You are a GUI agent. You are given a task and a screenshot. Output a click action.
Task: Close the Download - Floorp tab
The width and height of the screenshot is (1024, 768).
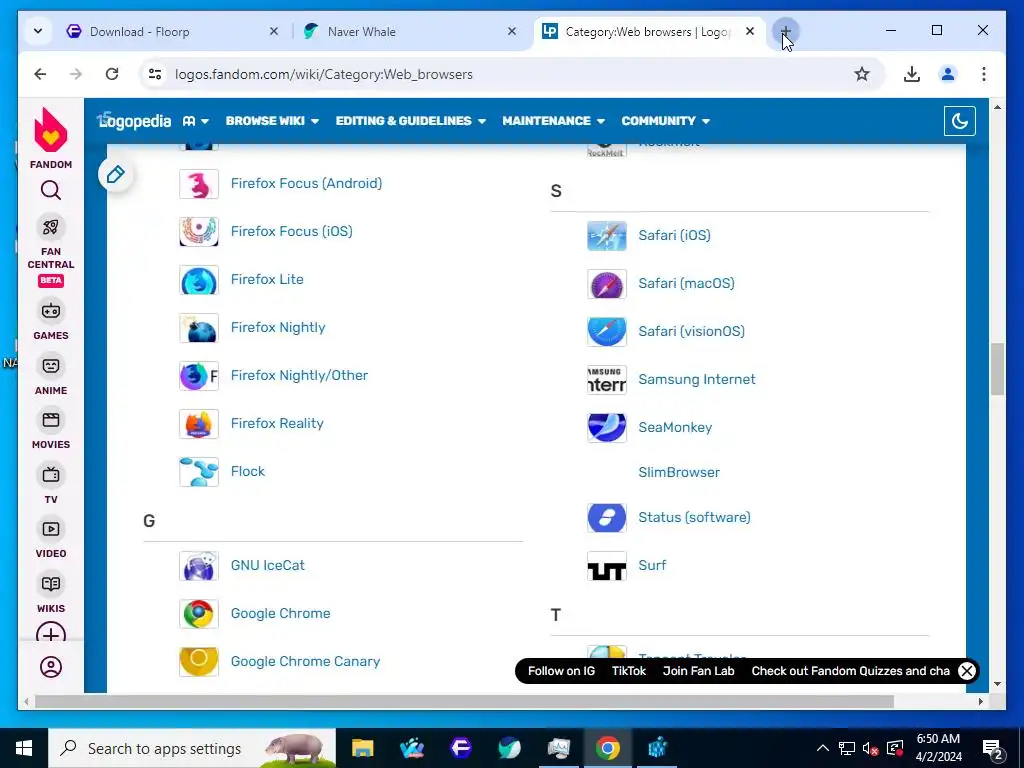274,31
